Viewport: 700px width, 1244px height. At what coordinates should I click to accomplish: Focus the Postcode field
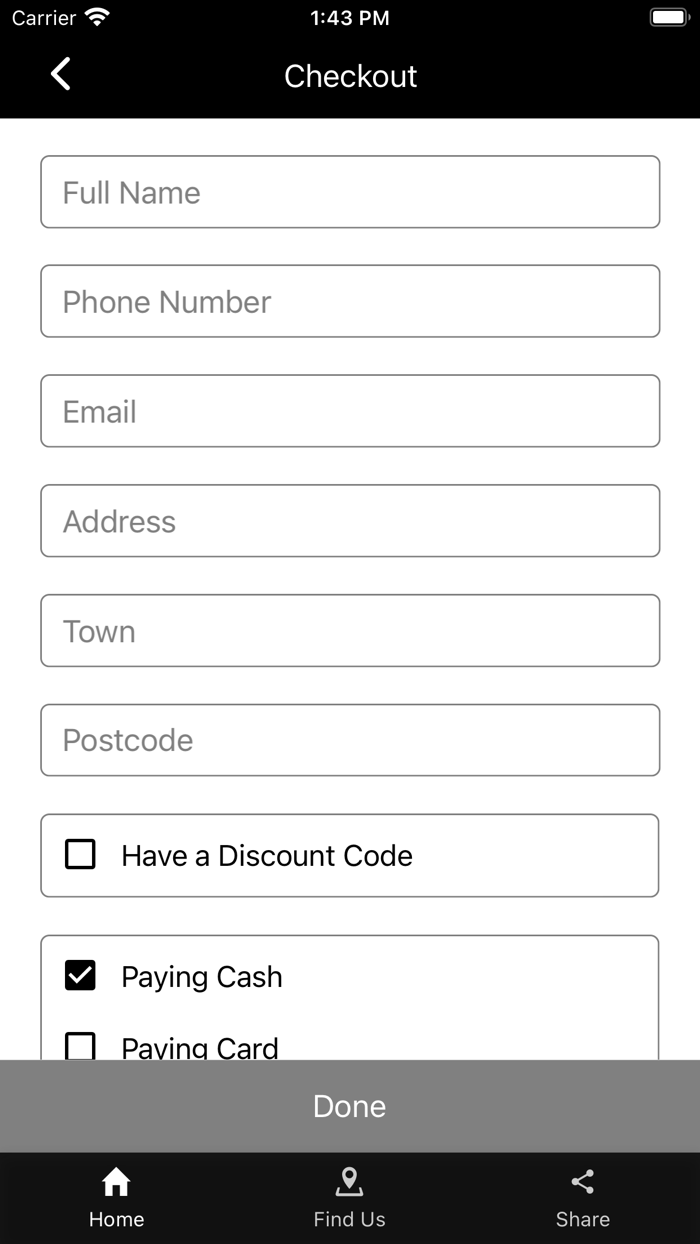click(350, 740)
